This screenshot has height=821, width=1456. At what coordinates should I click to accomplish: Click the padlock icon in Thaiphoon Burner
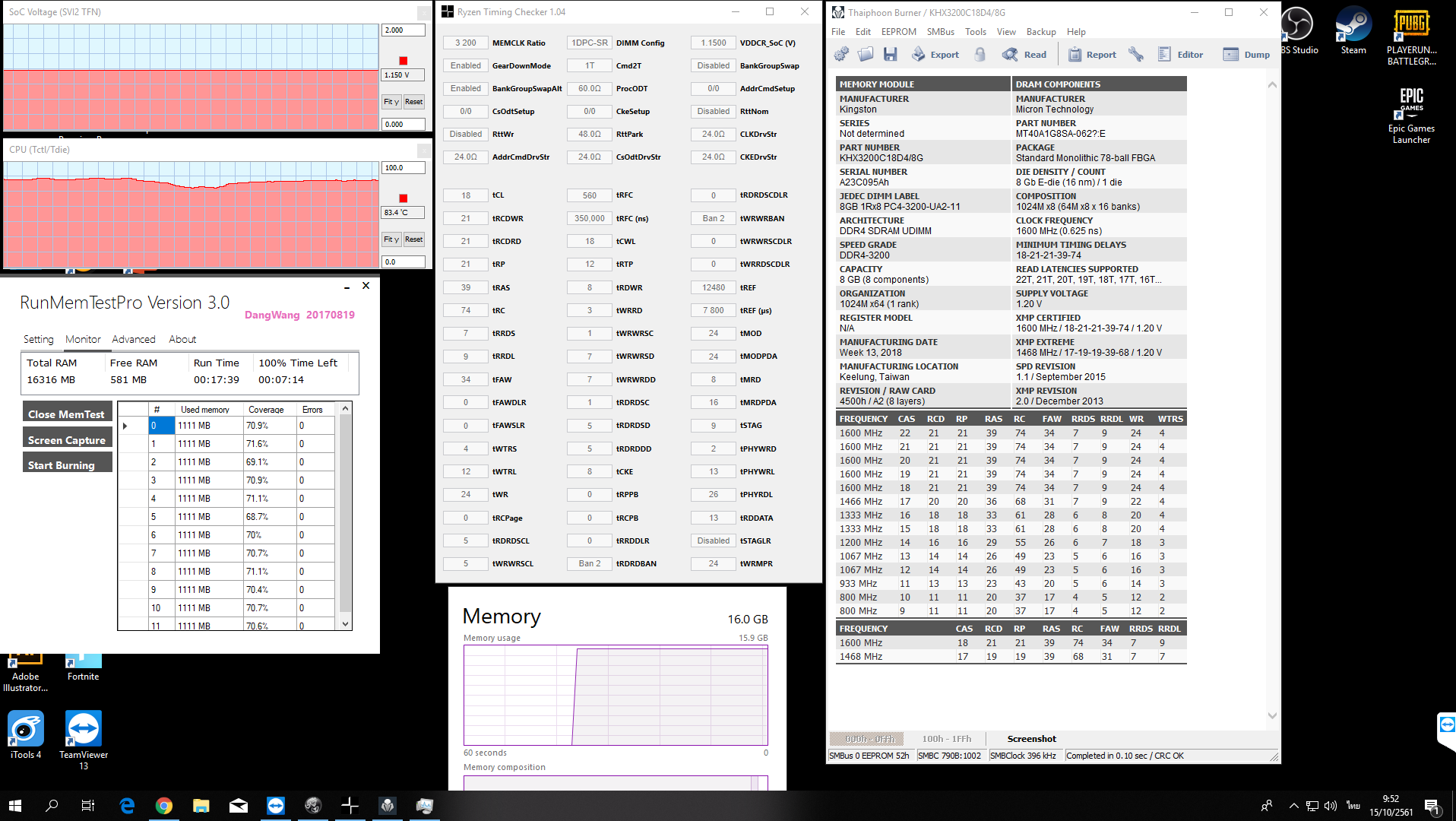click(x=980, y=54)
